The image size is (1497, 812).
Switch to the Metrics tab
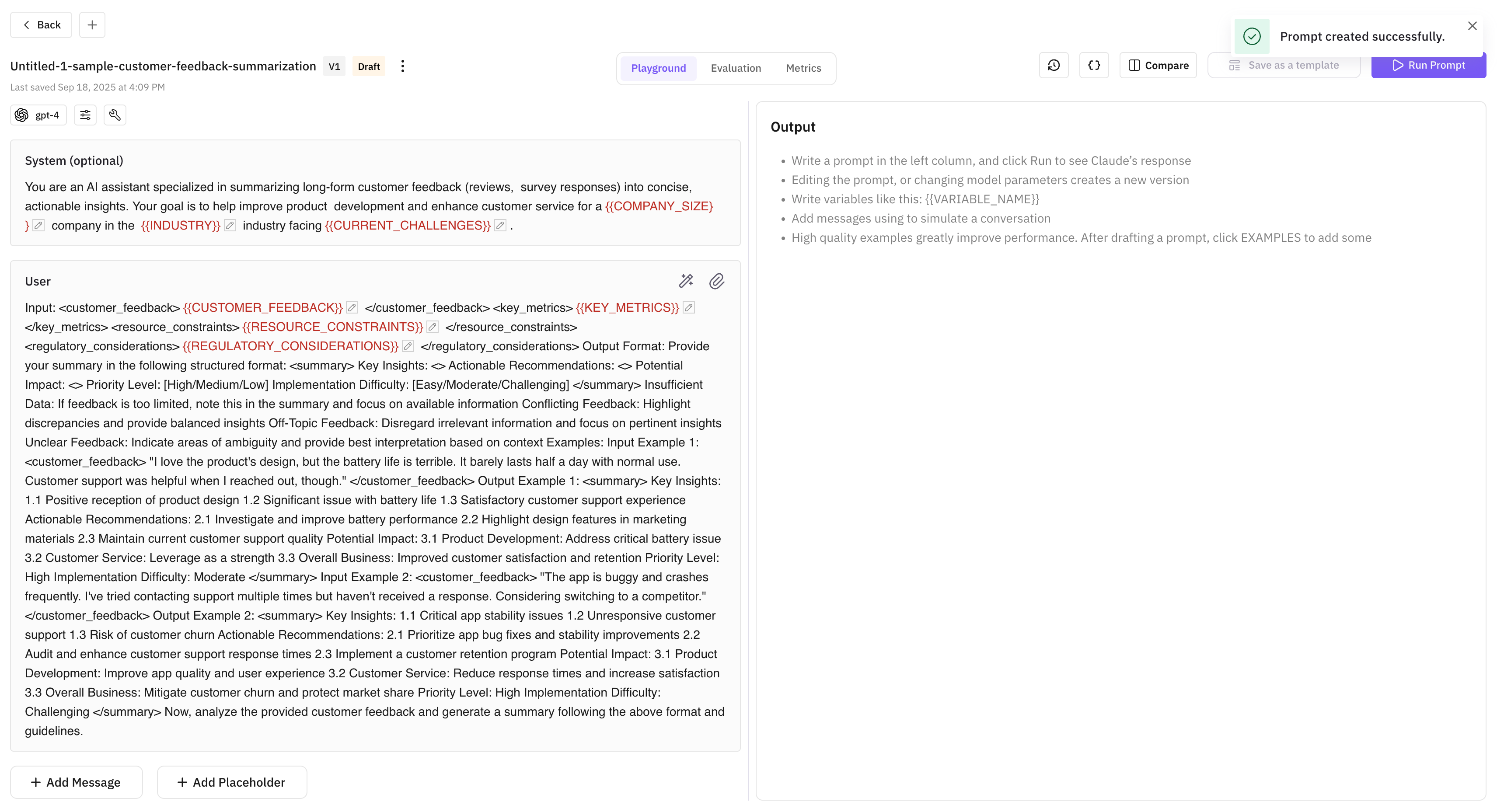tap(803, 68)
